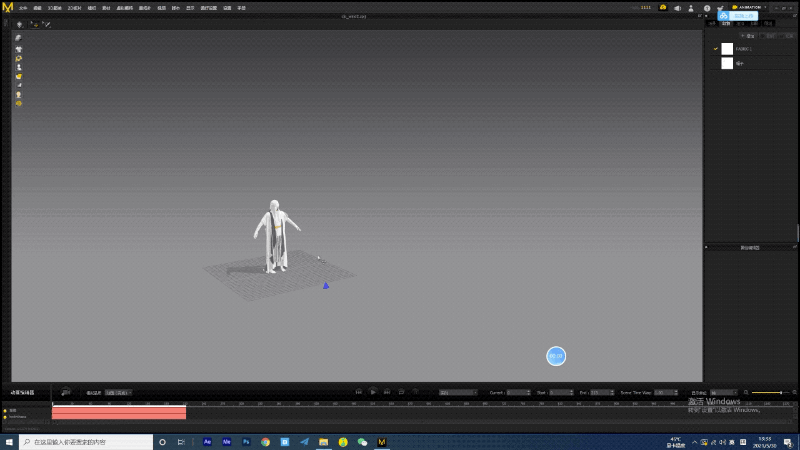Click the red animation clip on timeline

(x=119, y=413)
